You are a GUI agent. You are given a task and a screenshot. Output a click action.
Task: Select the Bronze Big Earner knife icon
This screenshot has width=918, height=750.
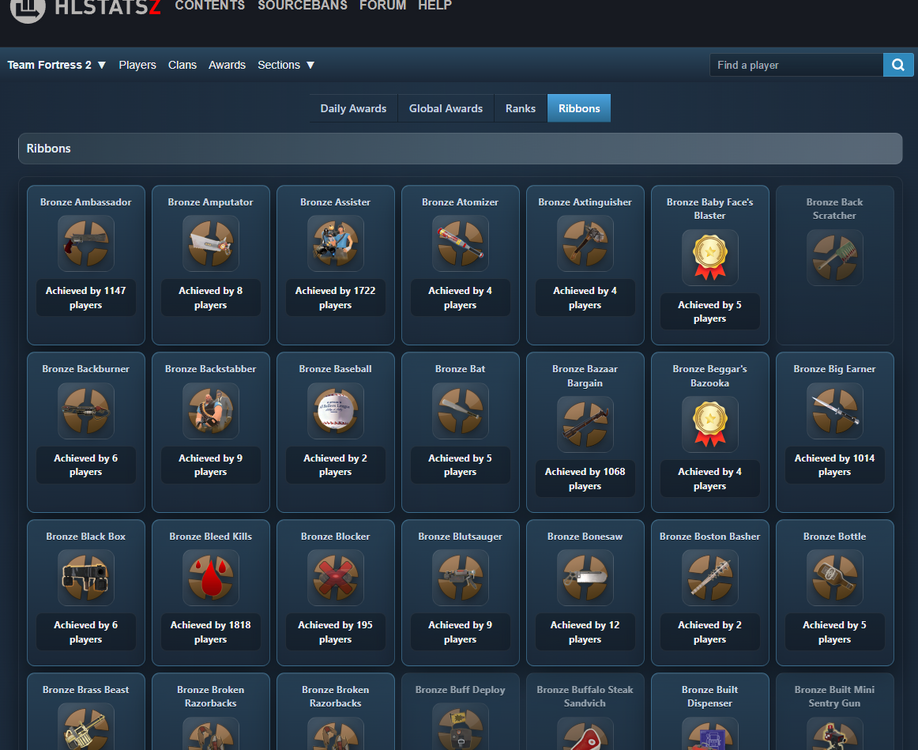click(x=834, y=411)
